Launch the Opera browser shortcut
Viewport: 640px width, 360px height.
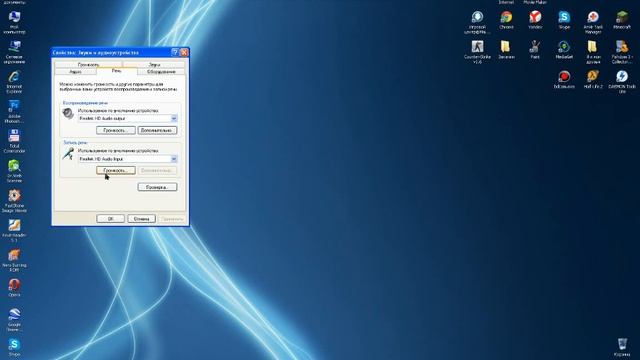point(14,288)
